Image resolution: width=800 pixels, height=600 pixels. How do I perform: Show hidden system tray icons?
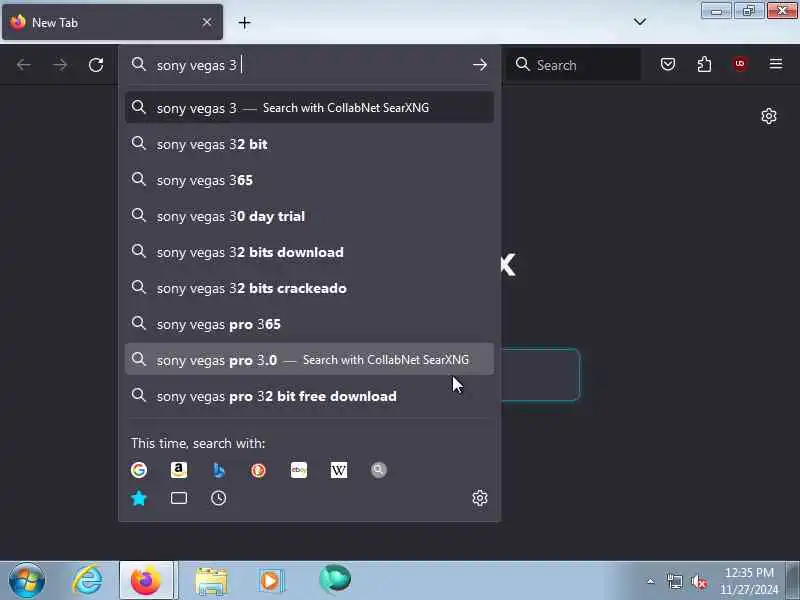pyautogui.click(x=651, y=581)
